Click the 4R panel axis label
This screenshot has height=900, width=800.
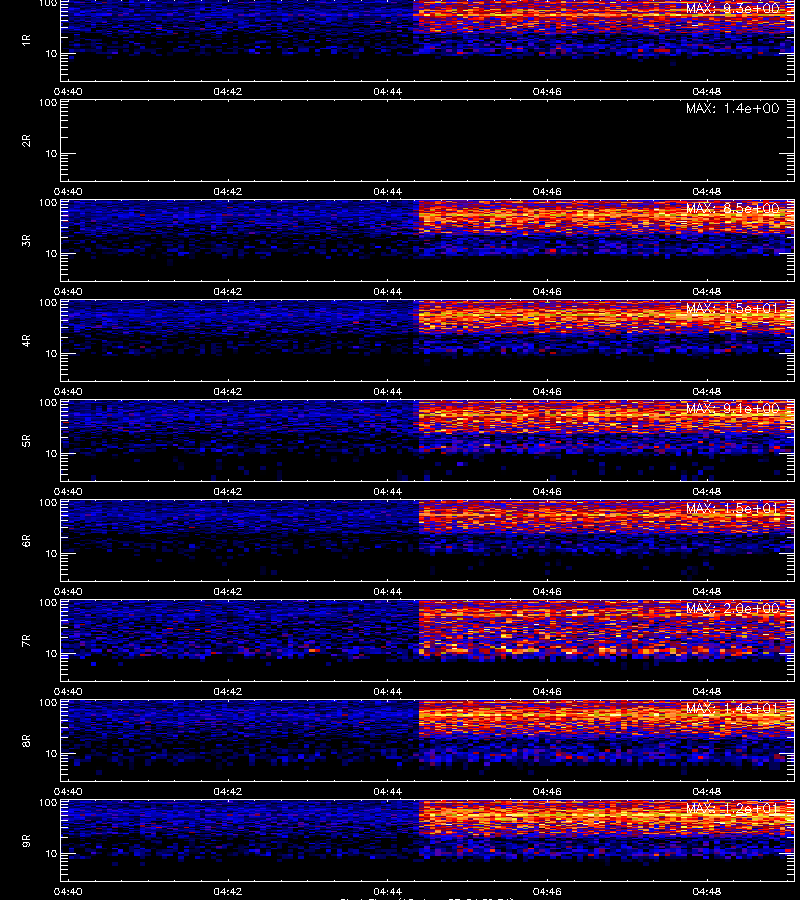point(26,340)
